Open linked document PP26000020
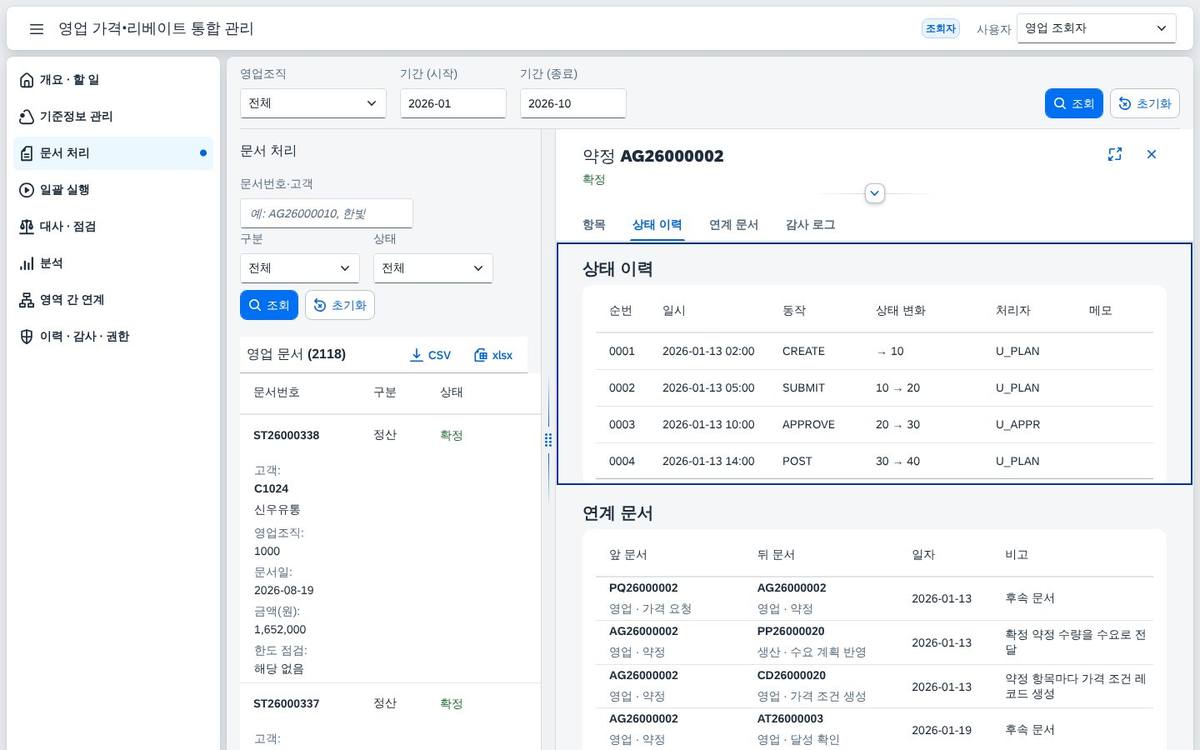Viewport: 1200px width, 750px height. click(x=791, y=631)
